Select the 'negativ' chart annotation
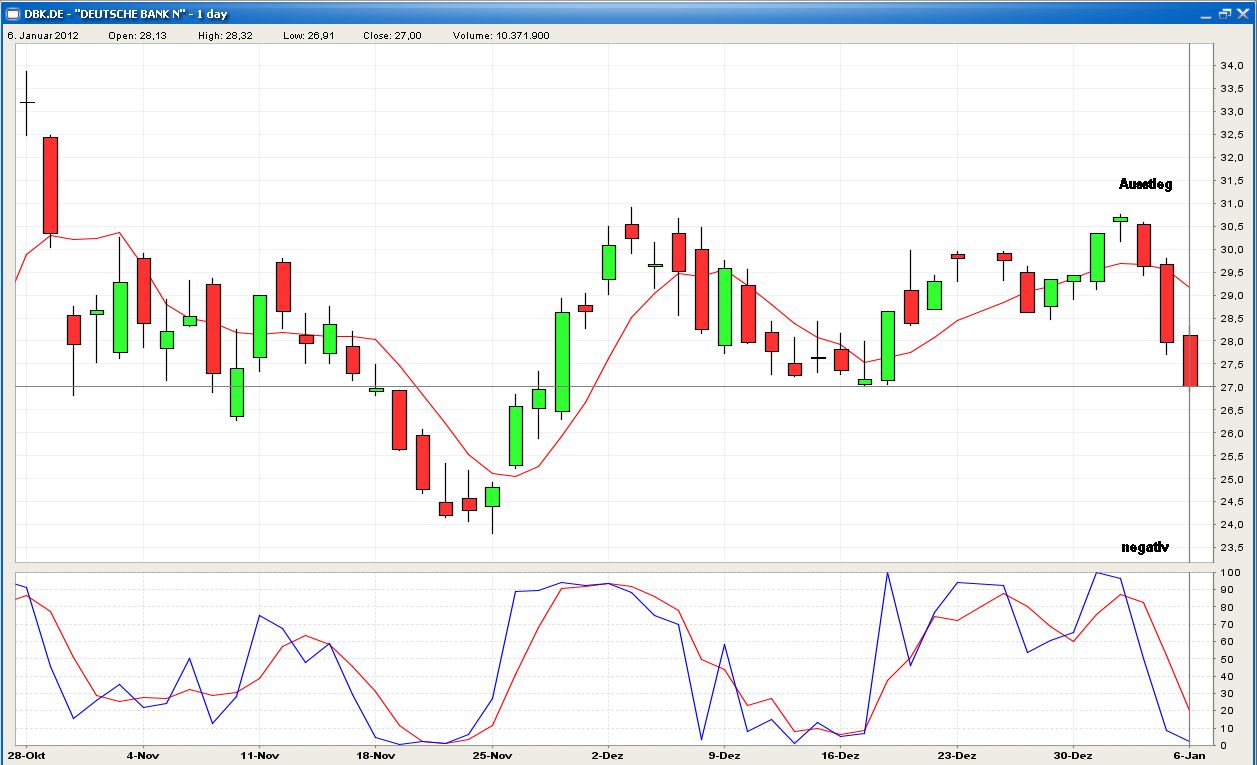The image size is (1257, 765). click(1145, 547)
